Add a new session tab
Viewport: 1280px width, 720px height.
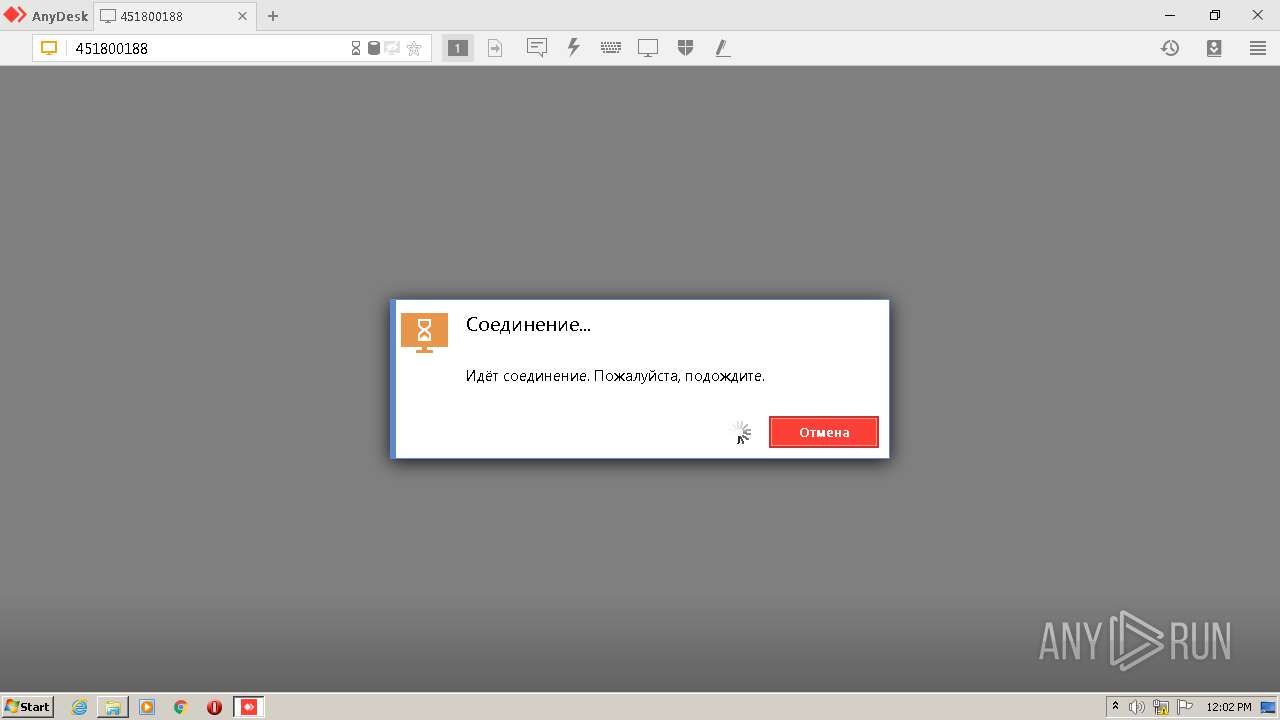pos(273,16)
